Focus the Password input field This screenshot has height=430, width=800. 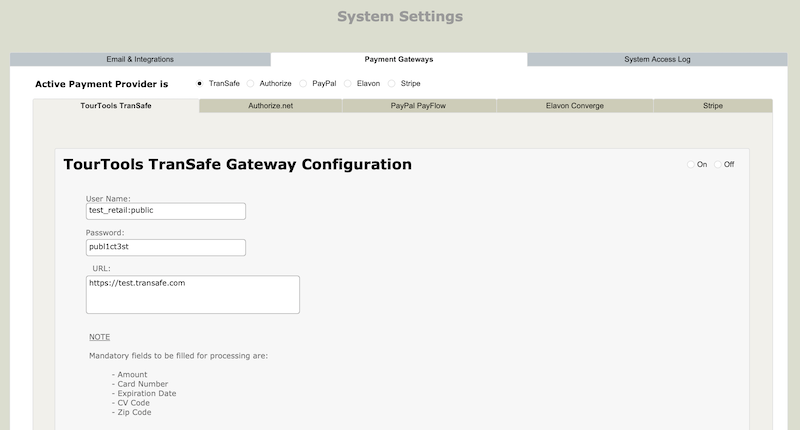[165, 247]
